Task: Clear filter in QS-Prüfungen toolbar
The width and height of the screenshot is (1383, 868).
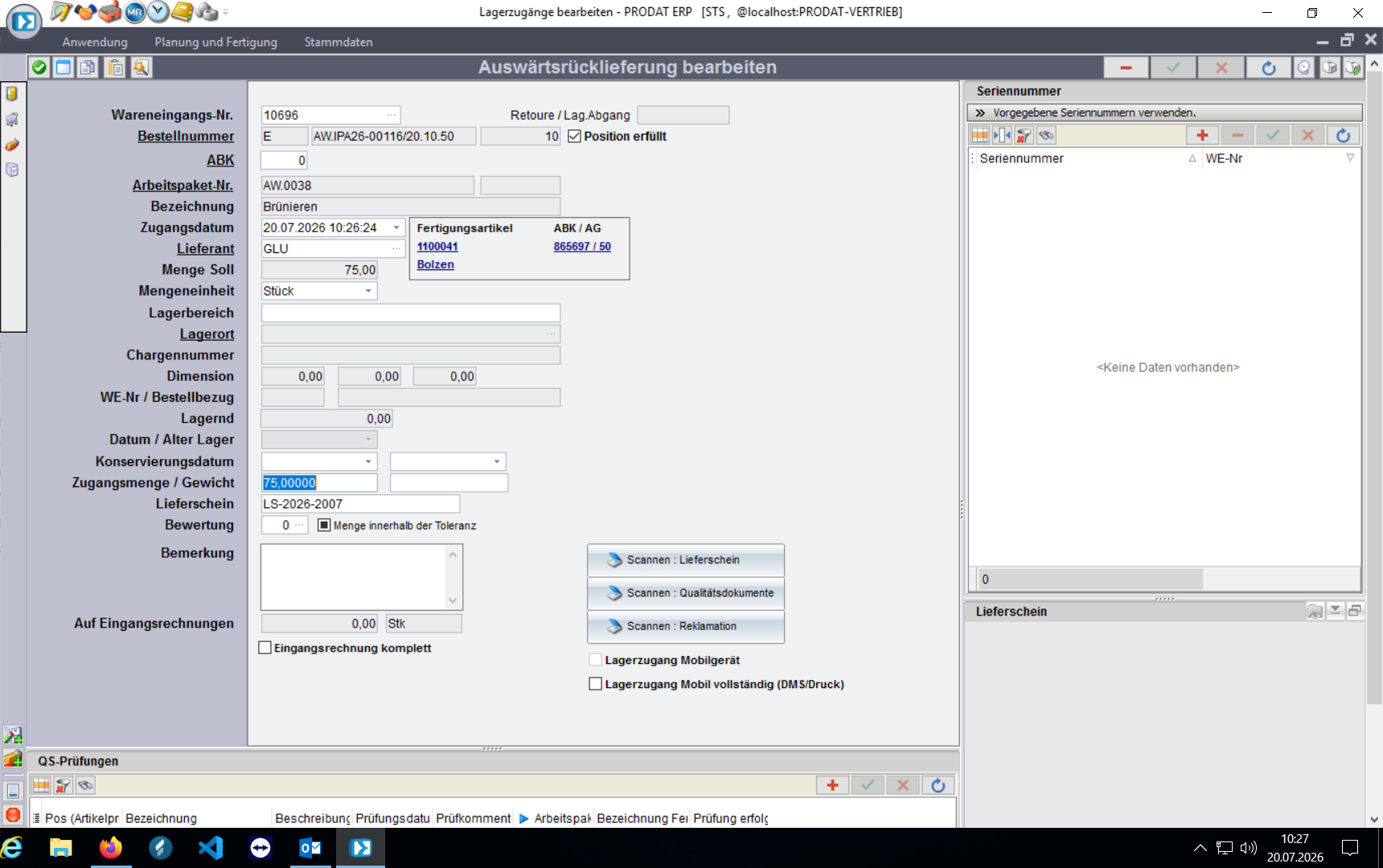Action: (64, 785)
